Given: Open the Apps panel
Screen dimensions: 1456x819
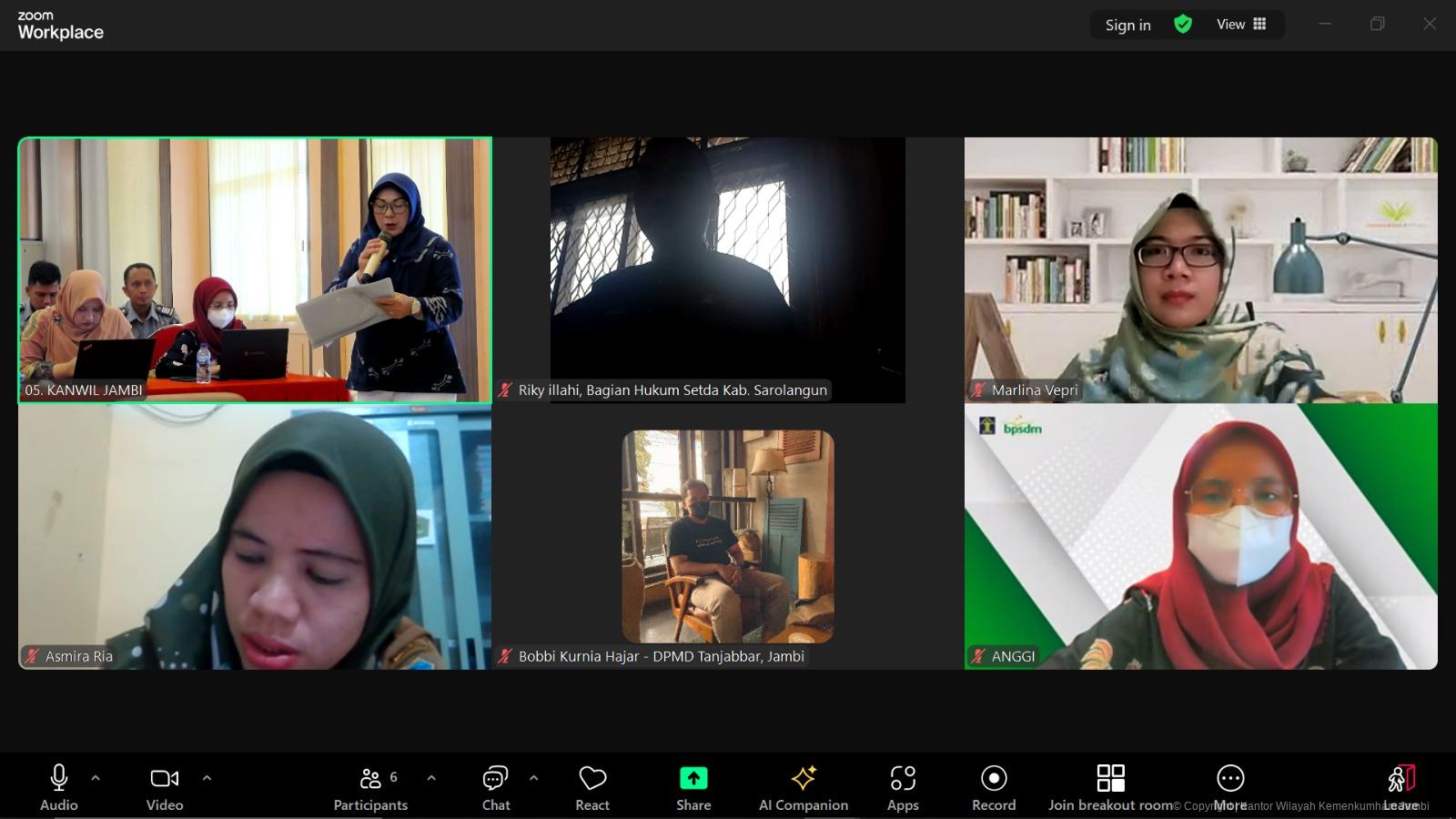Looking at the screenshot, I should point(903,787).
